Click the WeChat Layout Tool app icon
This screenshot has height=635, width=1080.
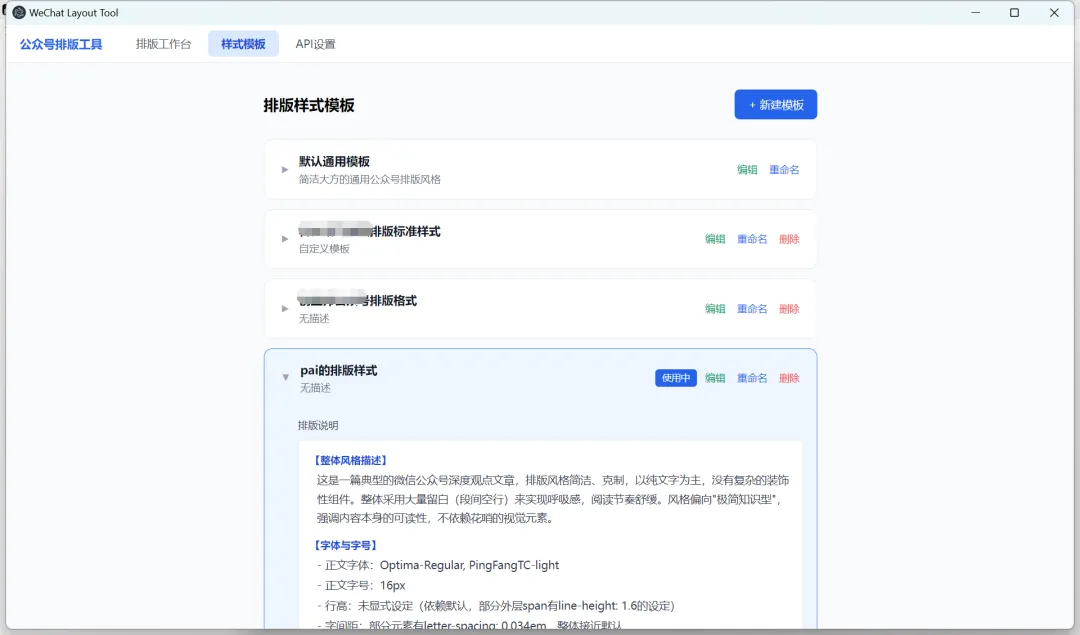click(x=19, y=12)
